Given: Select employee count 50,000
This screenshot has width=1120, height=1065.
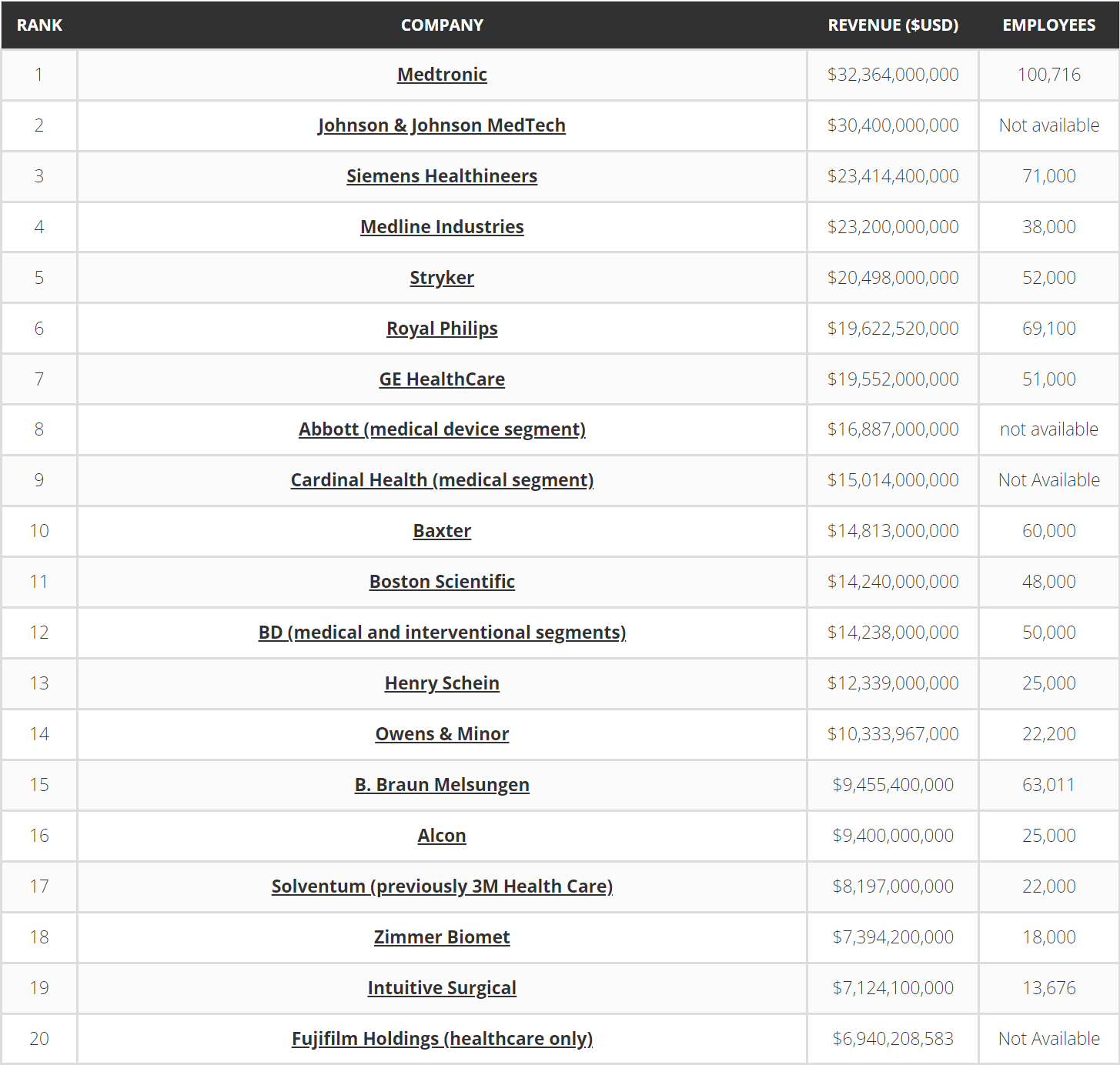Looking at the screenshot, I should tap(1049, 633).
